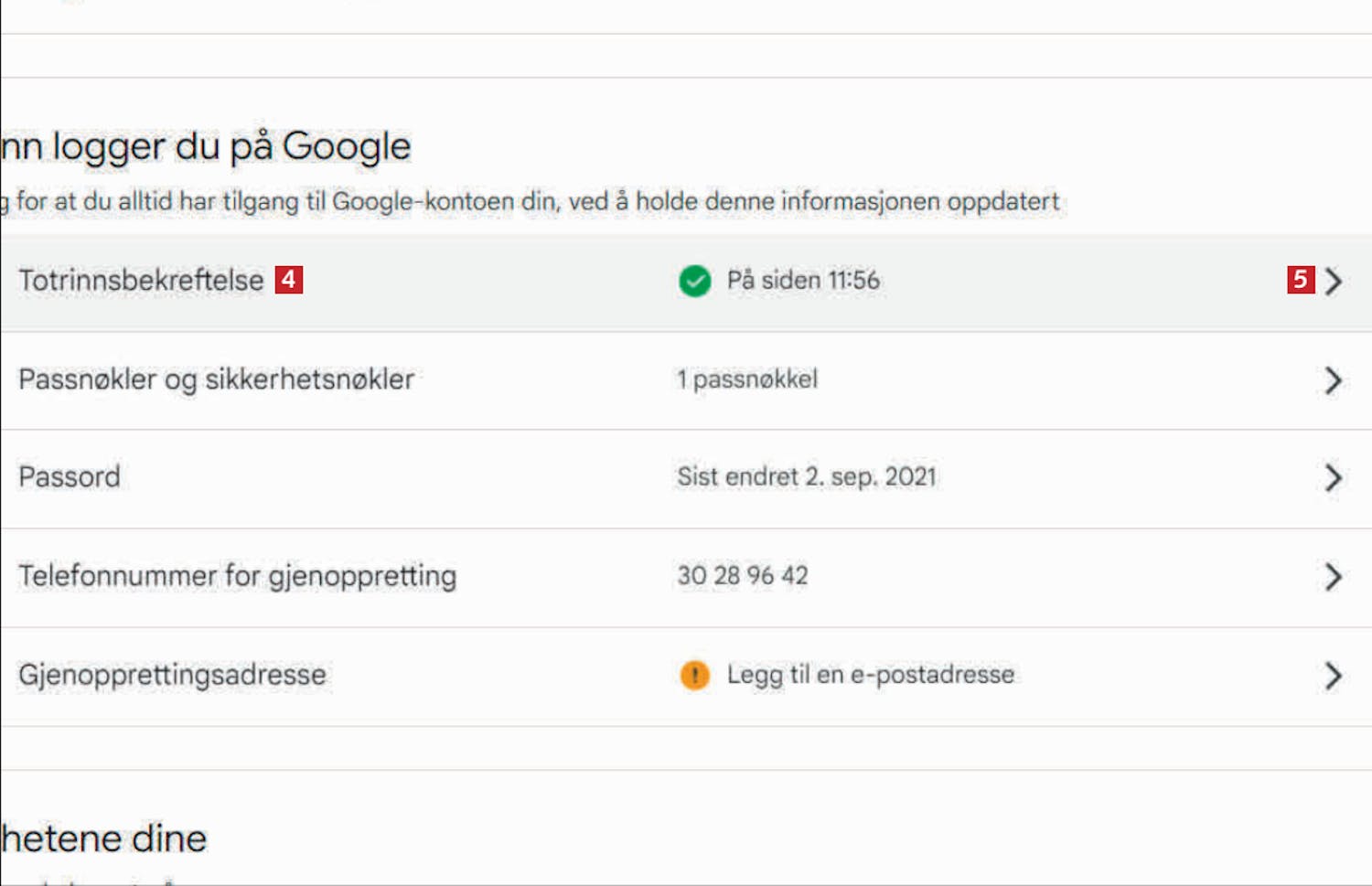Click the phone number 30 28 96 42
The image size is (1372, 886).
[x=743, y=576]
